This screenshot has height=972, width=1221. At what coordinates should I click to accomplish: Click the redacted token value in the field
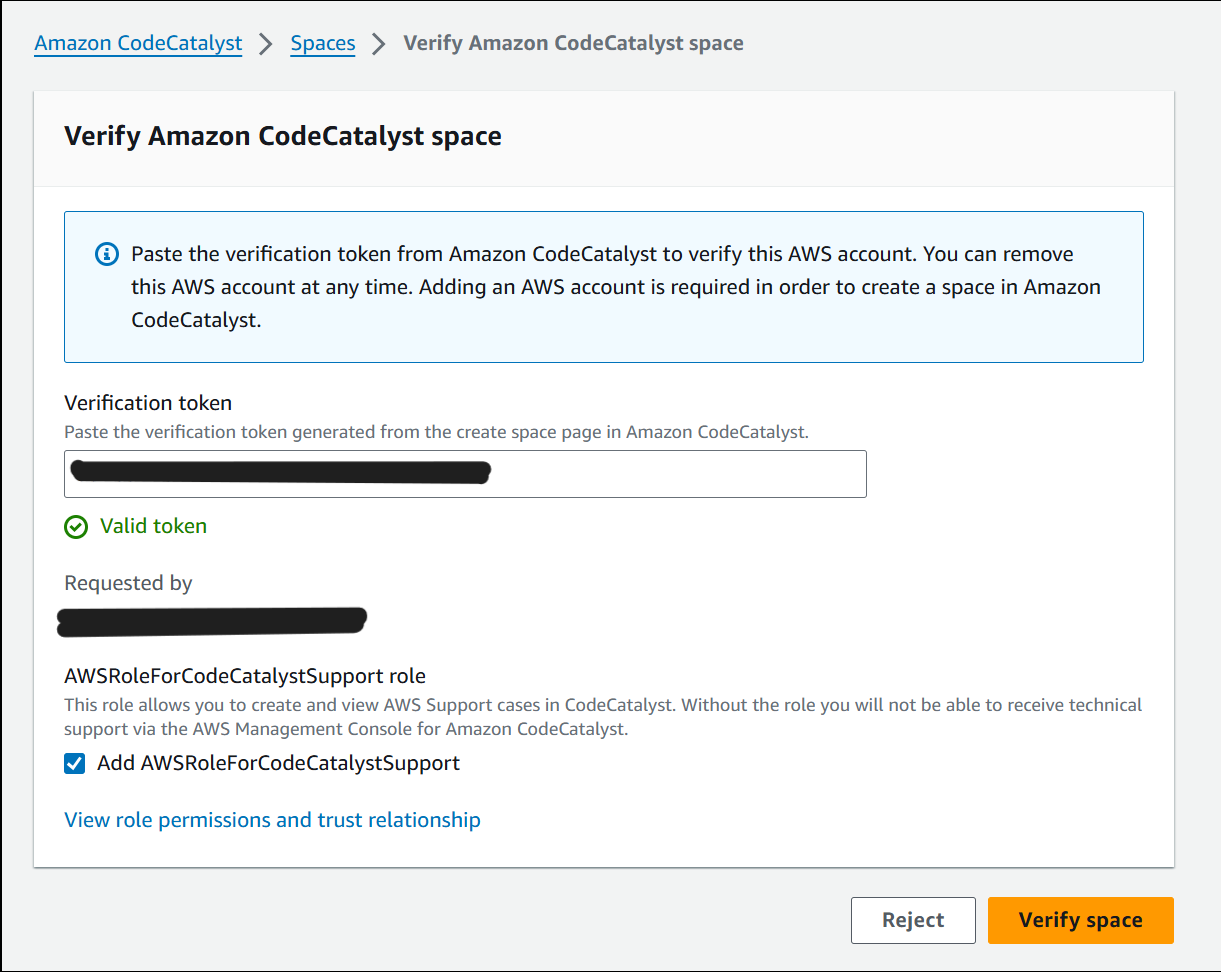280,472
